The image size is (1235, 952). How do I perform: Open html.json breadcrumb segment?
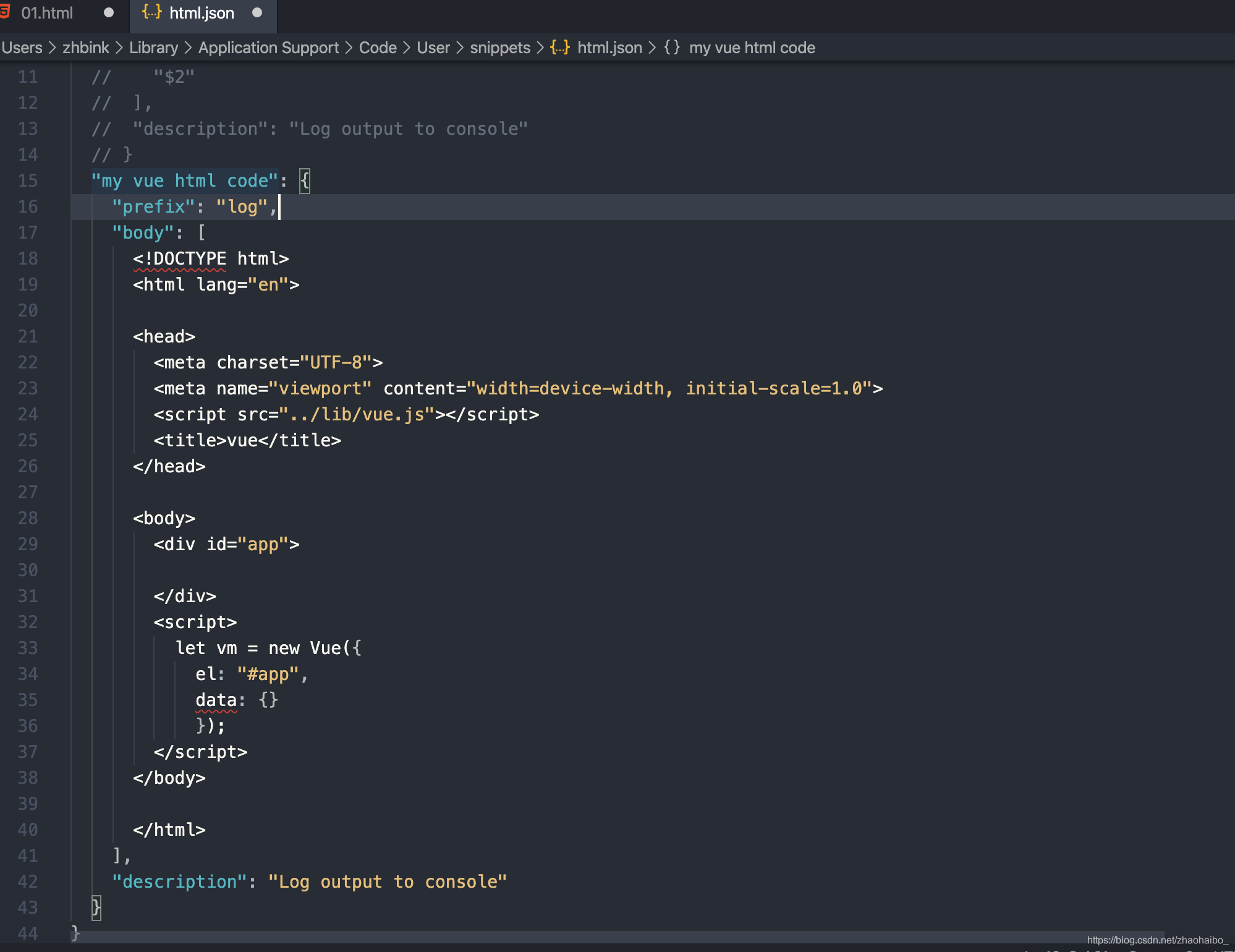(x=610, y=48)
